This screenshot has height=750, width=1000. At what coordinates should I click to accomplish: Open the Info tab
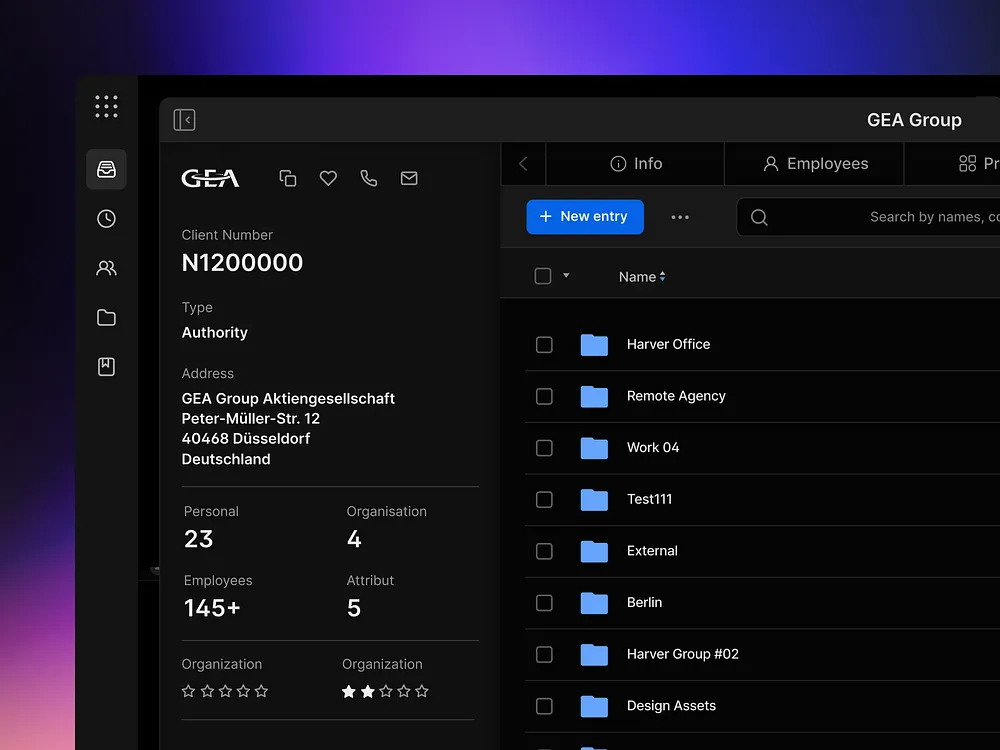[636, 163]
